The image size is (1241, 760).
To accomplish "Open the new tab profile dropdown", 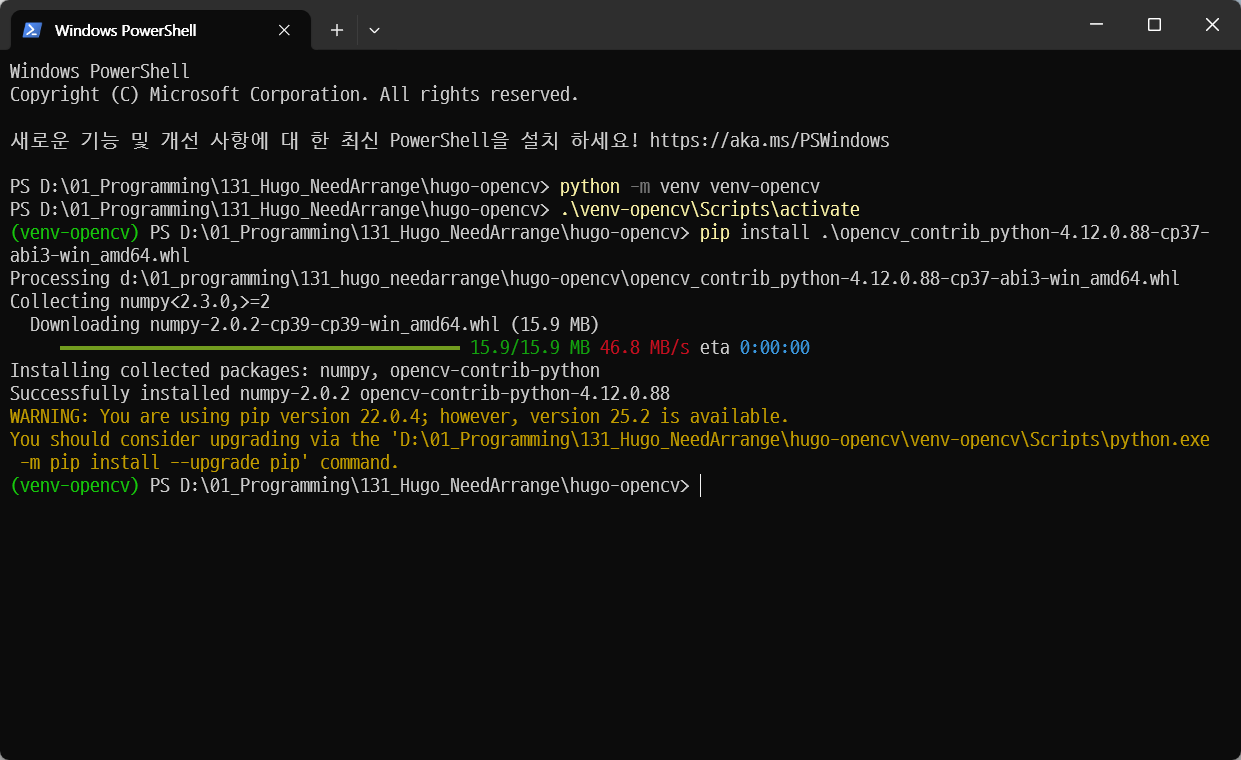I will pyautogui.click(x=374, y=30).
